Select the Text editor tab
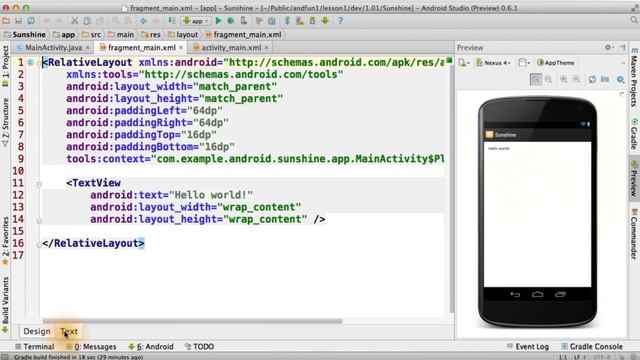This screenshot has width=640, height=360. pos(69,331)
